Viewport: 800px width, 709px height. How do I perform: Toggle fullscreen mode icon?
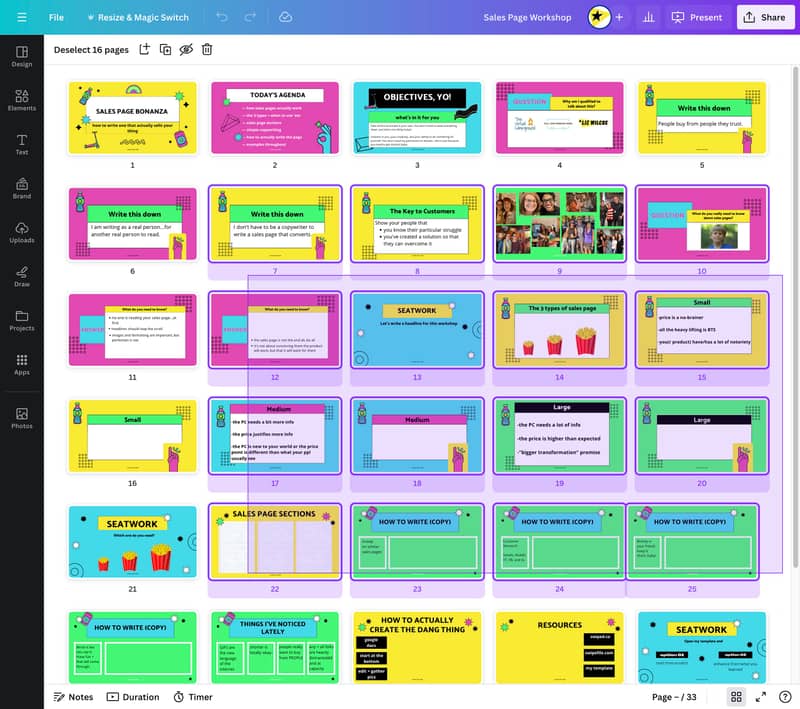(x=761, y=697)
